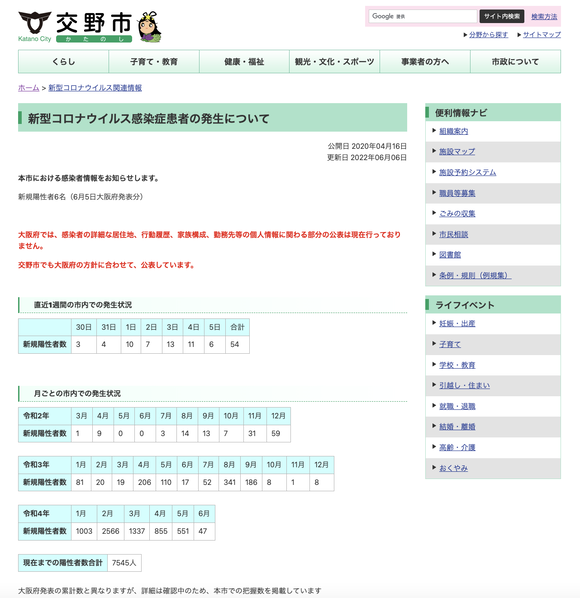The image size is (580, 598).
Task: Open the 学校・教育 life event link
Action: click(457, 365)
